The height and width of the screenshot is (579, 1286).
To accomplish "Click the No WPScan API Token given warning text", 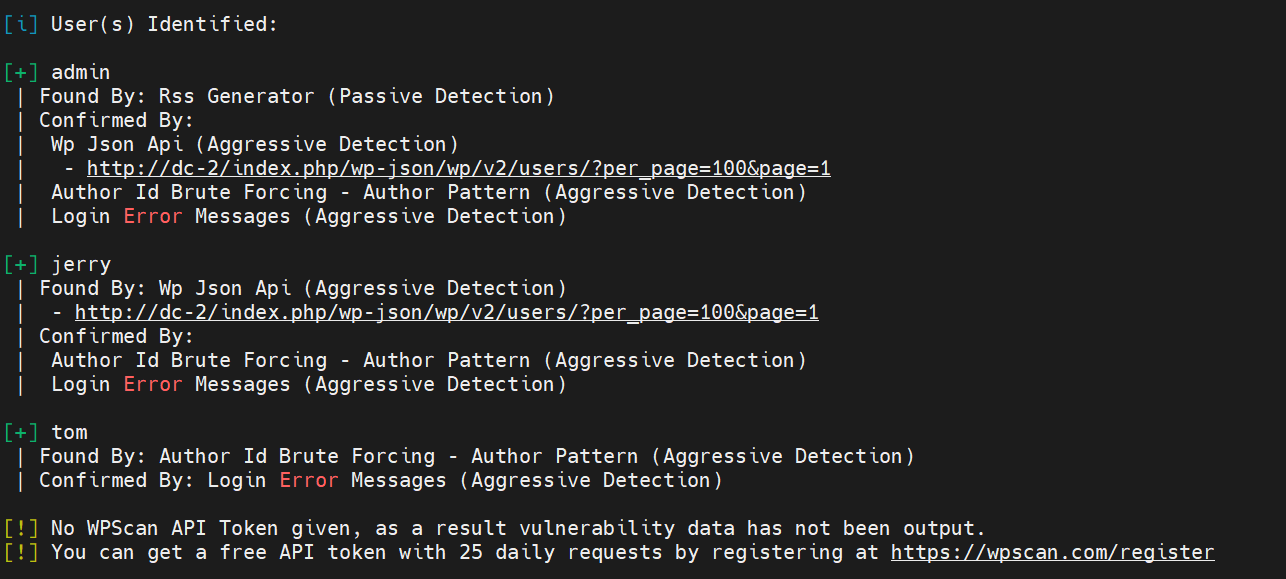I will pyautogui.click(x=518, y=528).
